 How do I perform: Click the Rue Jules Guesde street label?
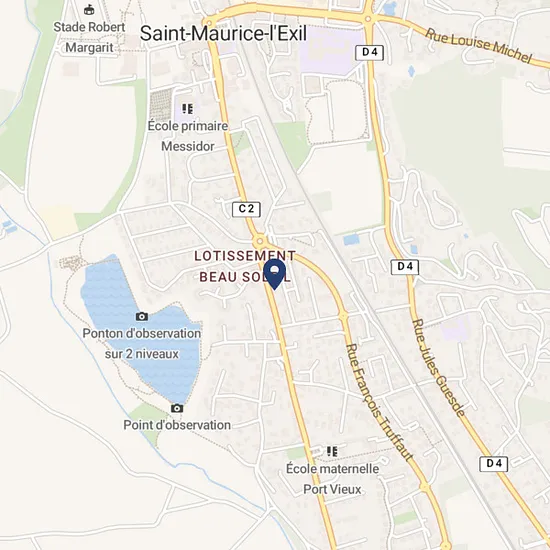(438, 368)
